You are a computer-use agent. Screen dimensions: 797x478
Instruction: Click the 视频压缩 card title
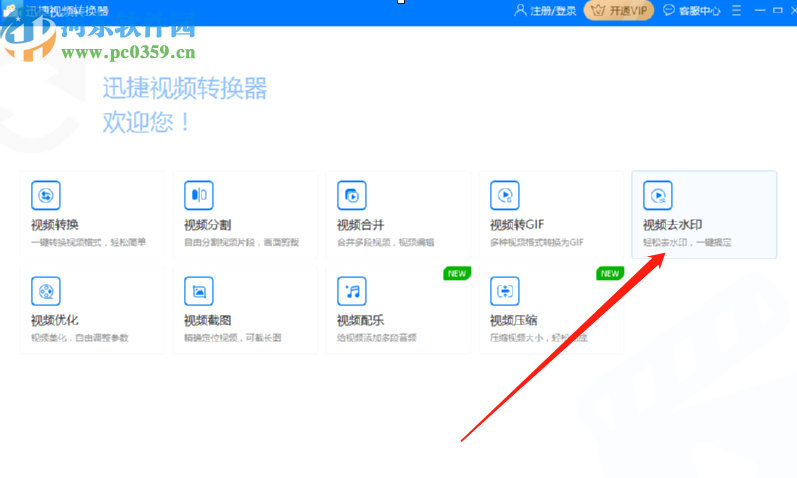(x=514, y=320)
